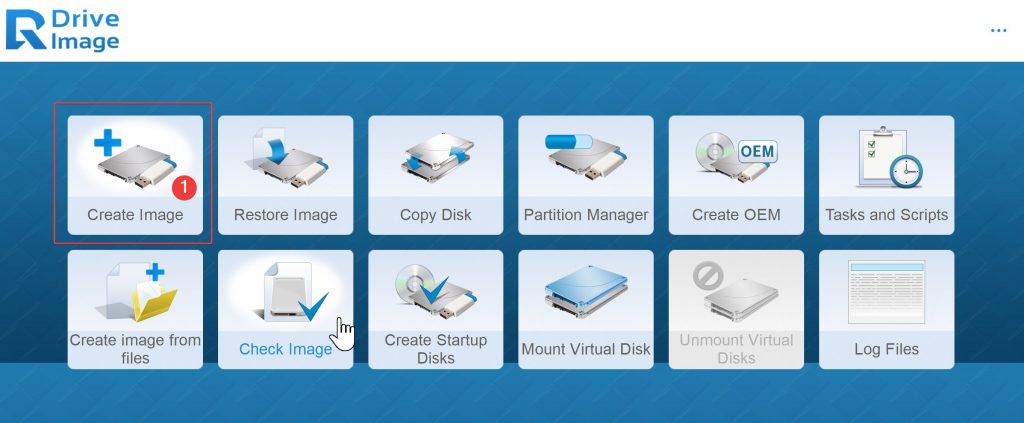Click the red notification badge numbered 1
The image size is (1024, 423).
[x=184, y=187]
